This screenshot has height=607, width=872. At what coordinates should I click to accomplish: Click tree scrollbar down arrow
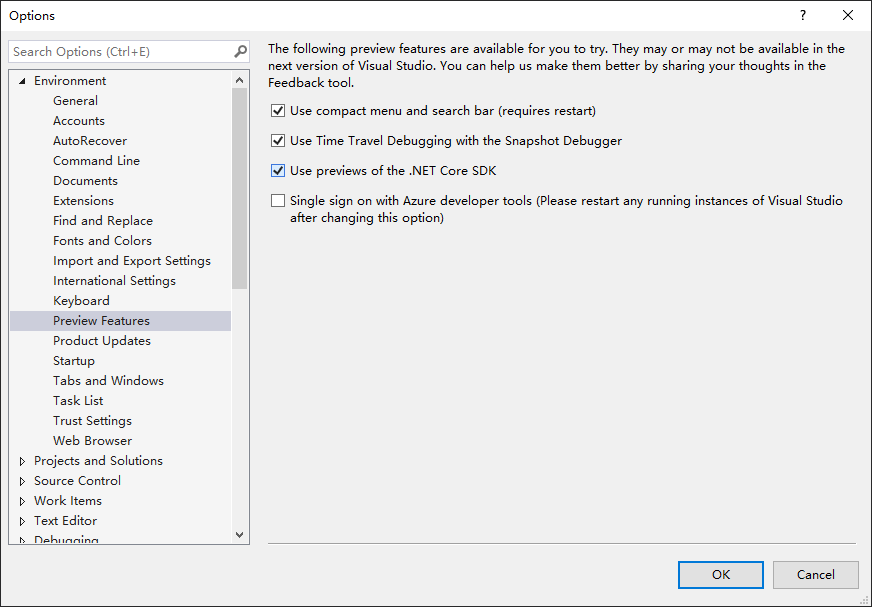[x=240, y=535]
